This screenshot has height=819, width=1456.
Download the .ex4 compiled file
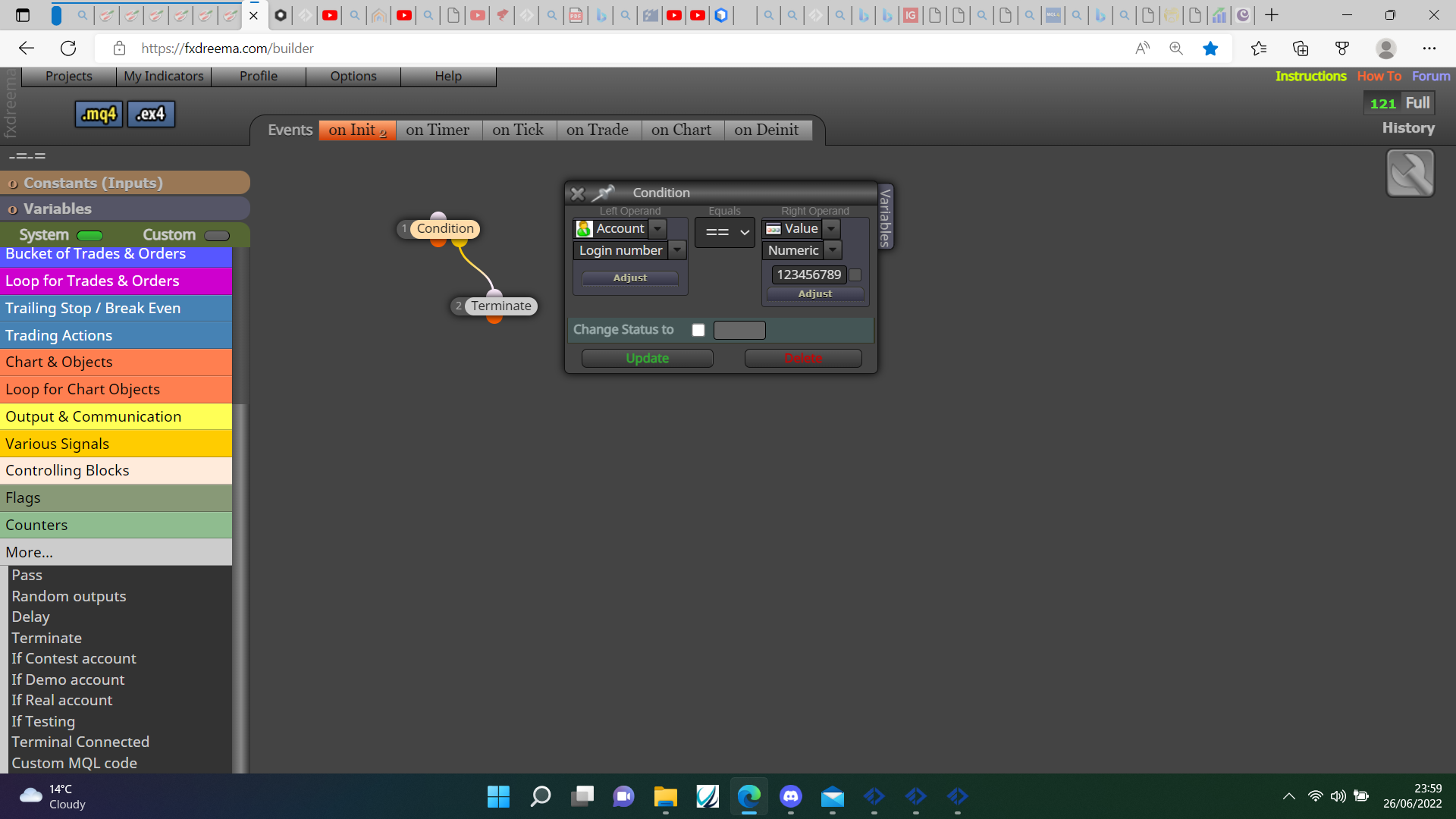151,115
